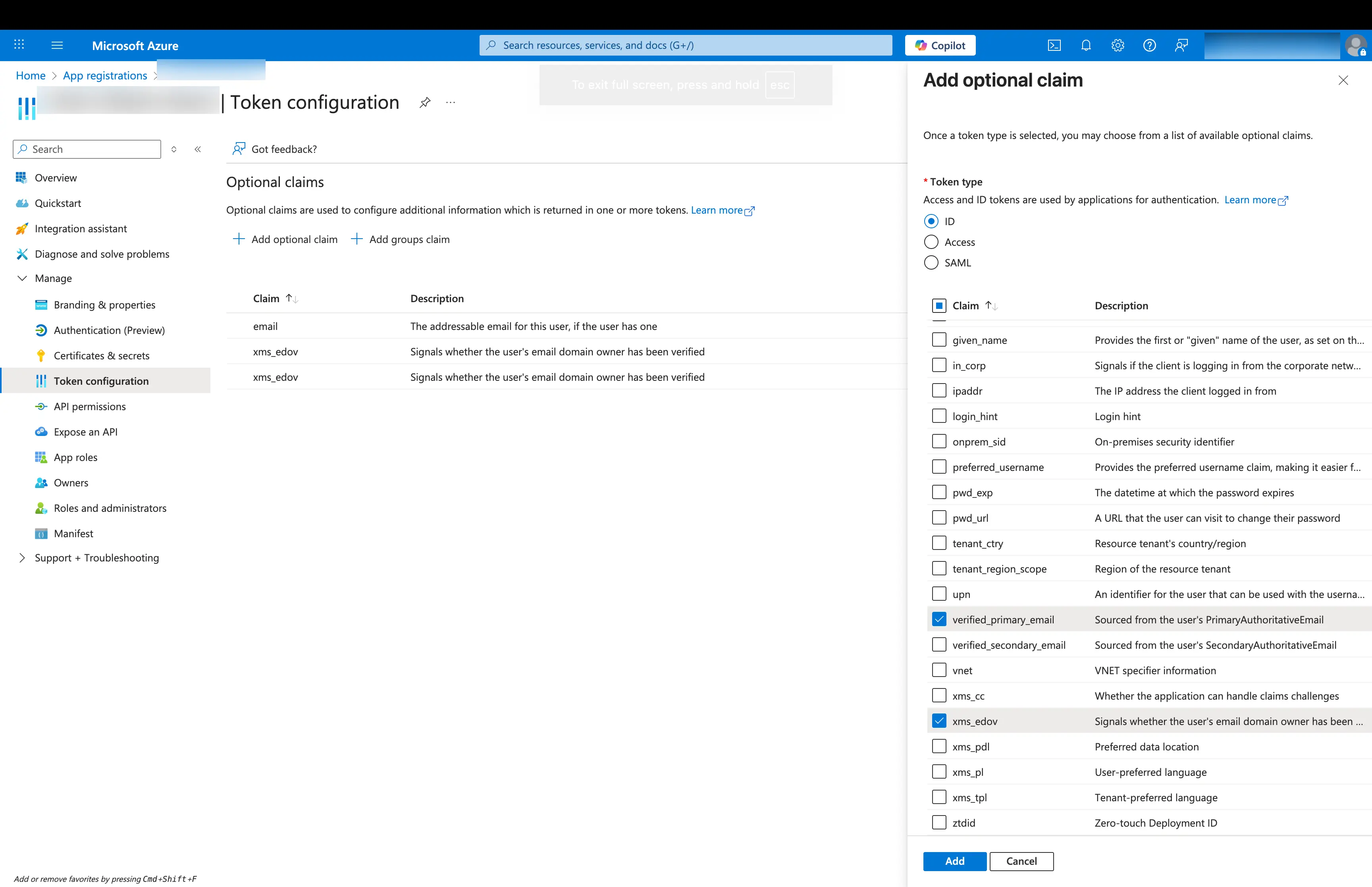Screen dimensions: 1372x887
Task: Click Add optional claim command
Action: coord(285,239)
